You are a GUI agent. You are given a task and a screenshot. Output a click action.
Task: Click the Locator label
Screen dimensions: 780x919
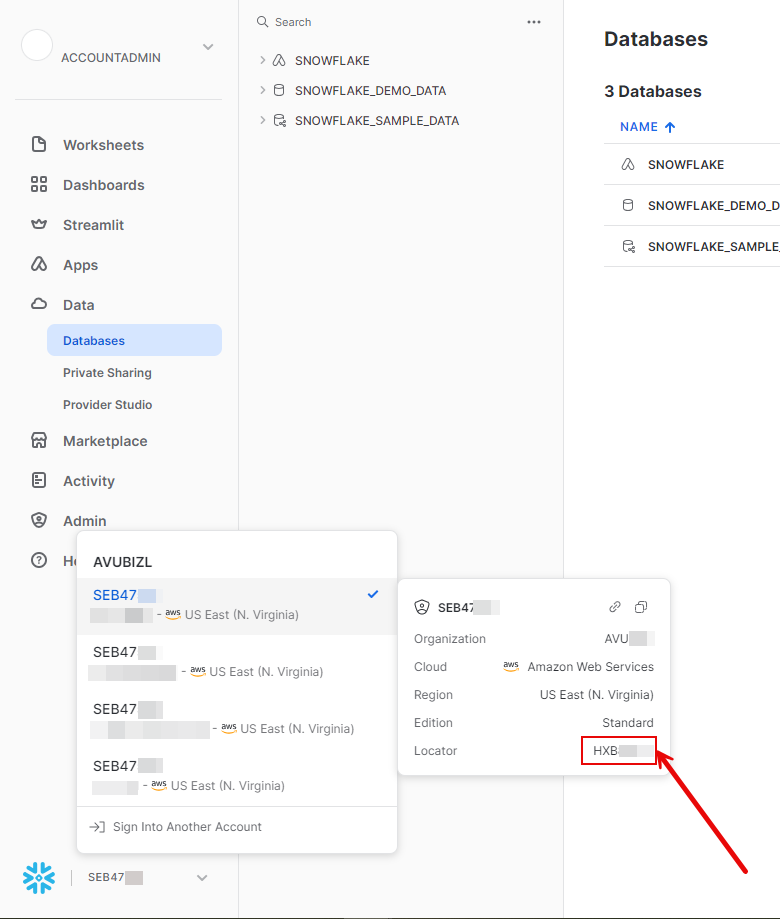click(435, 750)
